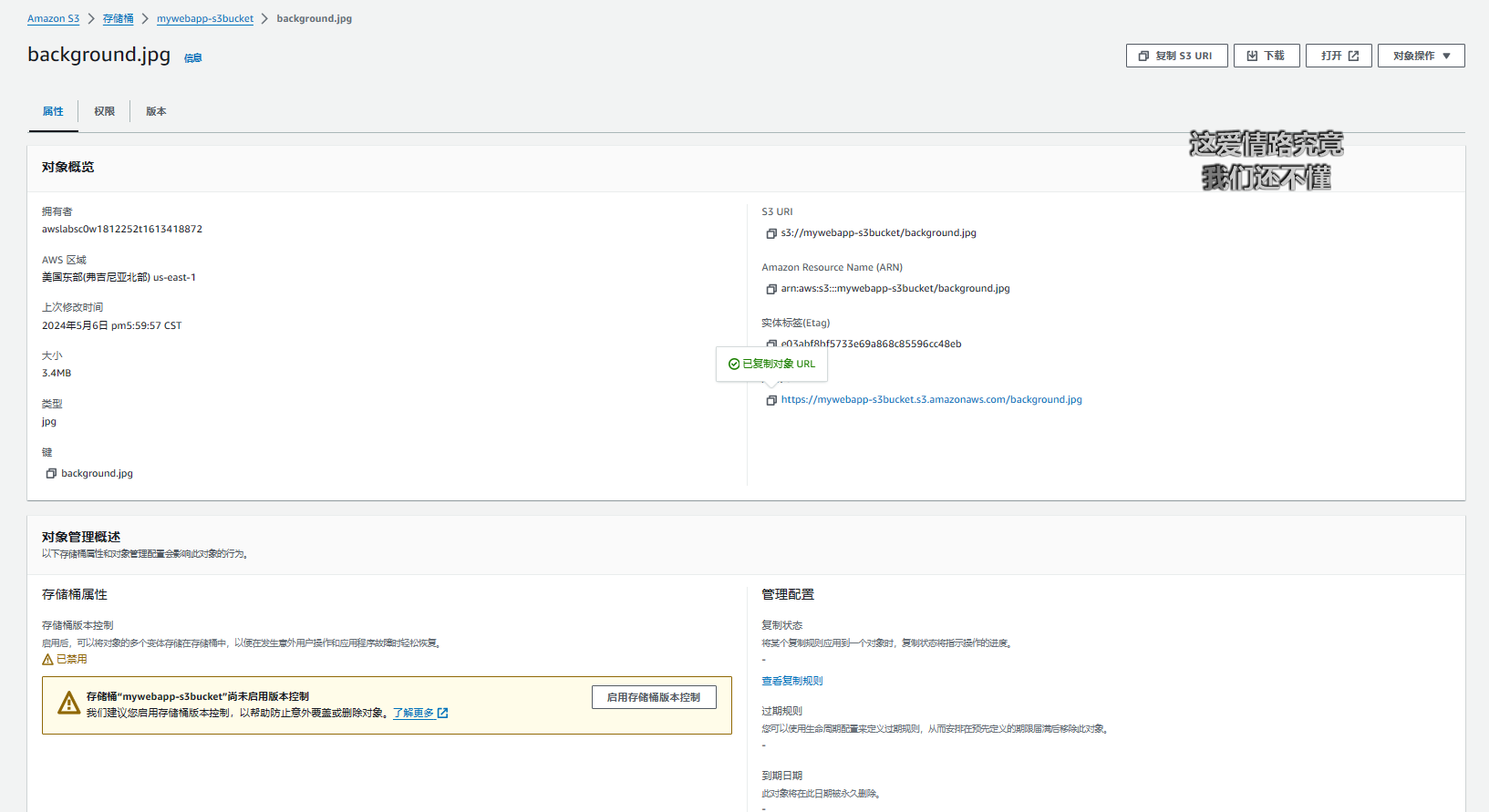Copy the key background.jpg icon
The height and width of the screenshot is (812, 1489).
[x=51, y=474]
